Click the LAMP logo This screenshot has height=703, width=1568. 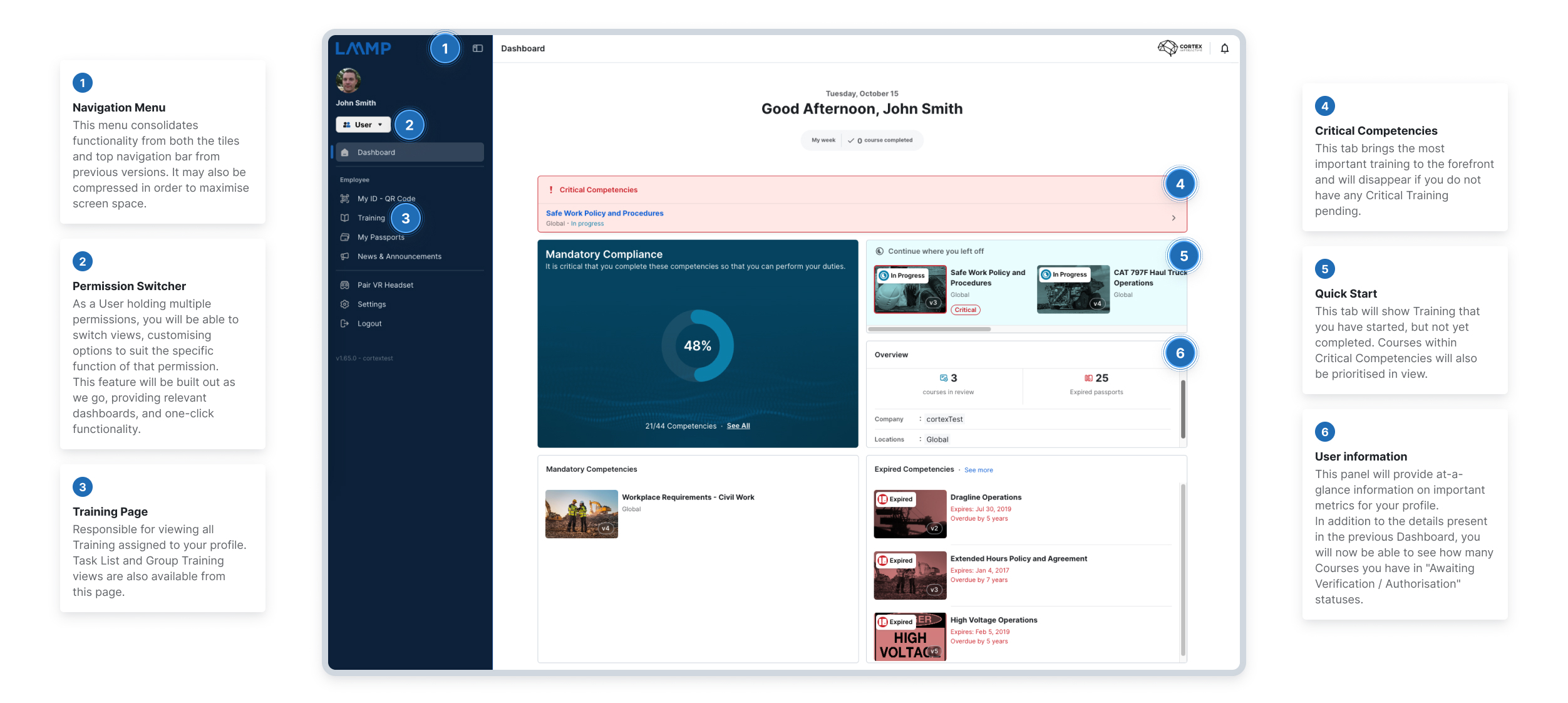pyautogui.click(x=363, y=48)
